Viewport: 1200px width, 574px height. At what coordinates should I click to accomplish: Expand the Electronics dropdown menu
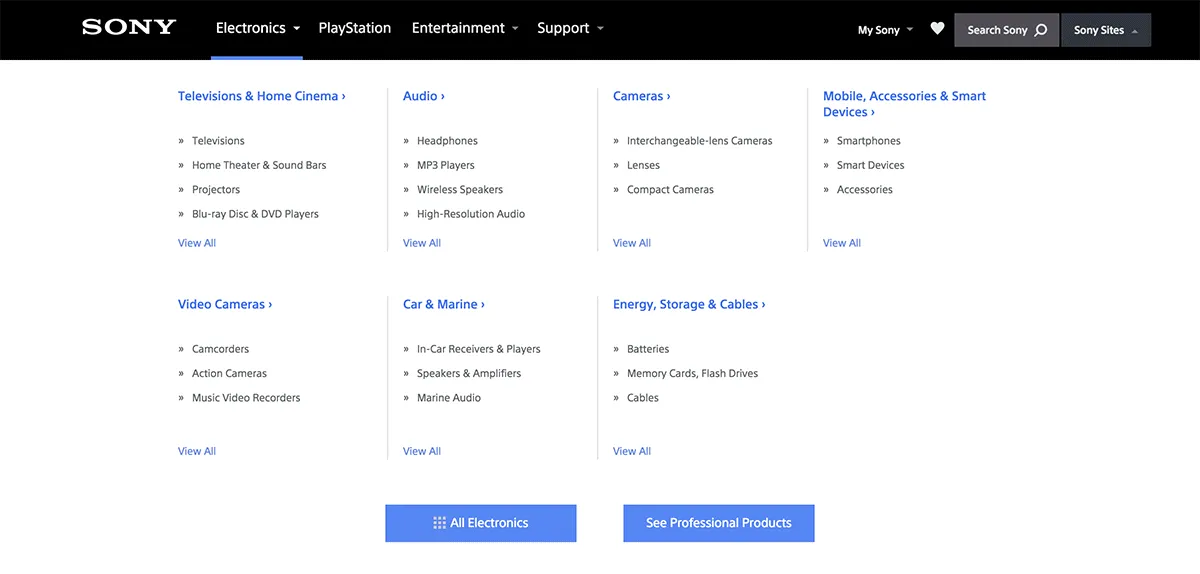pyautogui.click(x=258, y=28)
